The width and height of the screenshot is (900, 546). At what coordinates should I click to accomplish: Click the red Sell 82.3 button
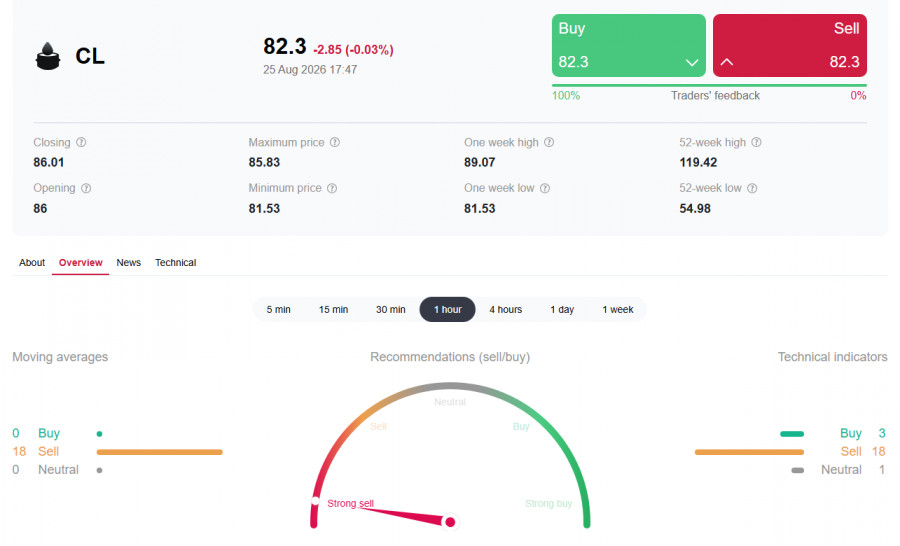coord(790,45)
